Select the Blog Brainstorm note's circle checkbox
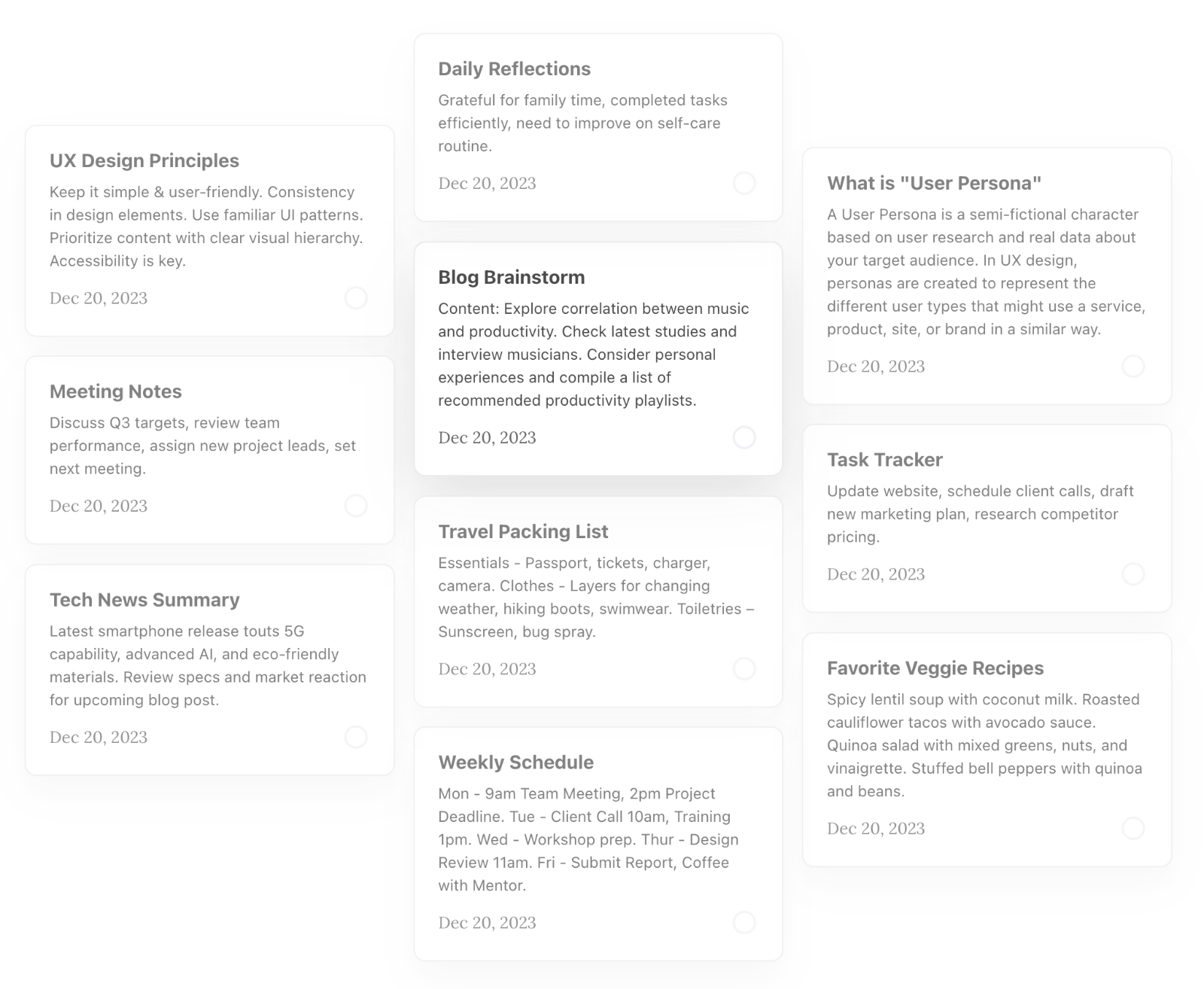 (744, 437)
